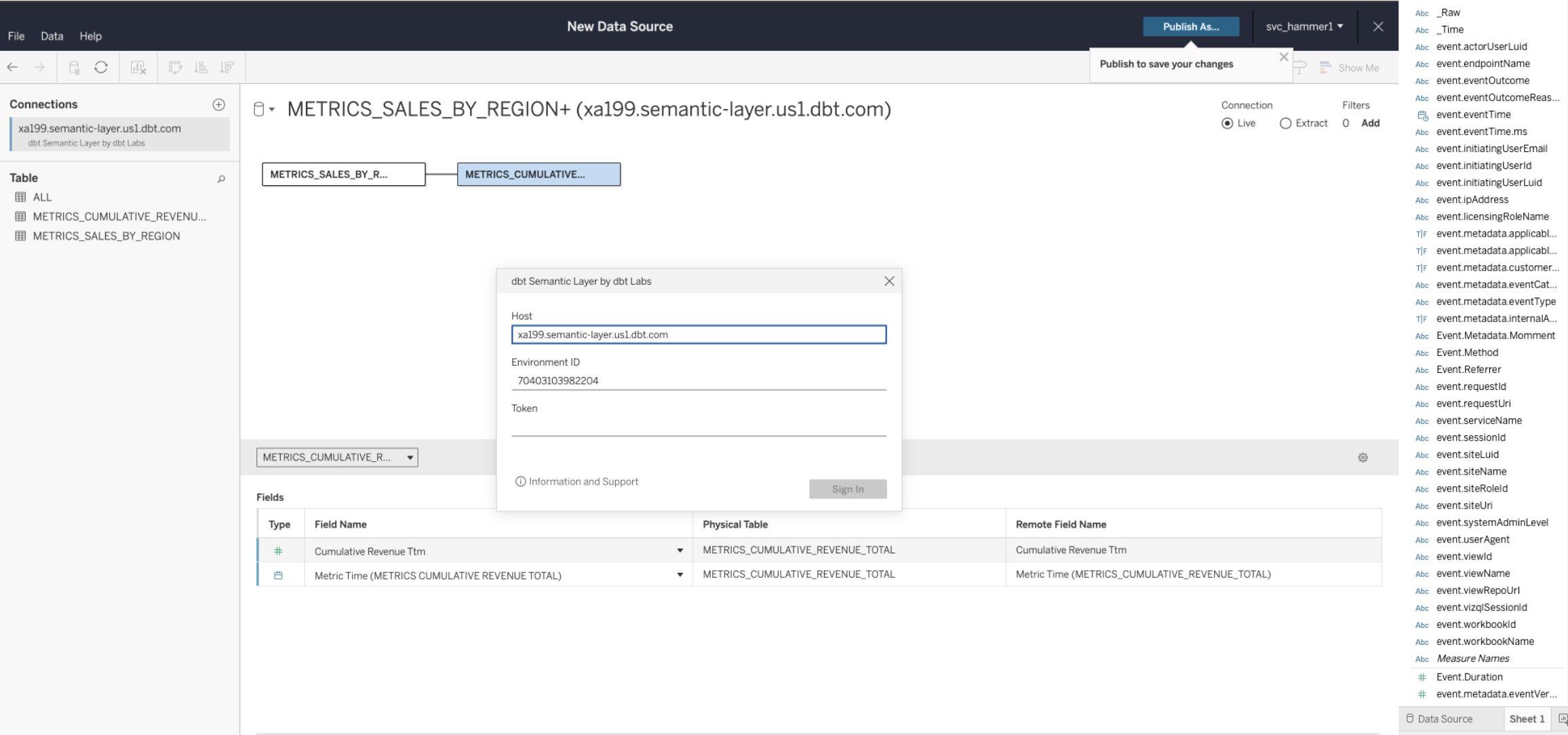Expand the METRICS_CUMULATIVE_R table selector dropdown
This screenshot has width=1568, height=735.
[410, 458]
